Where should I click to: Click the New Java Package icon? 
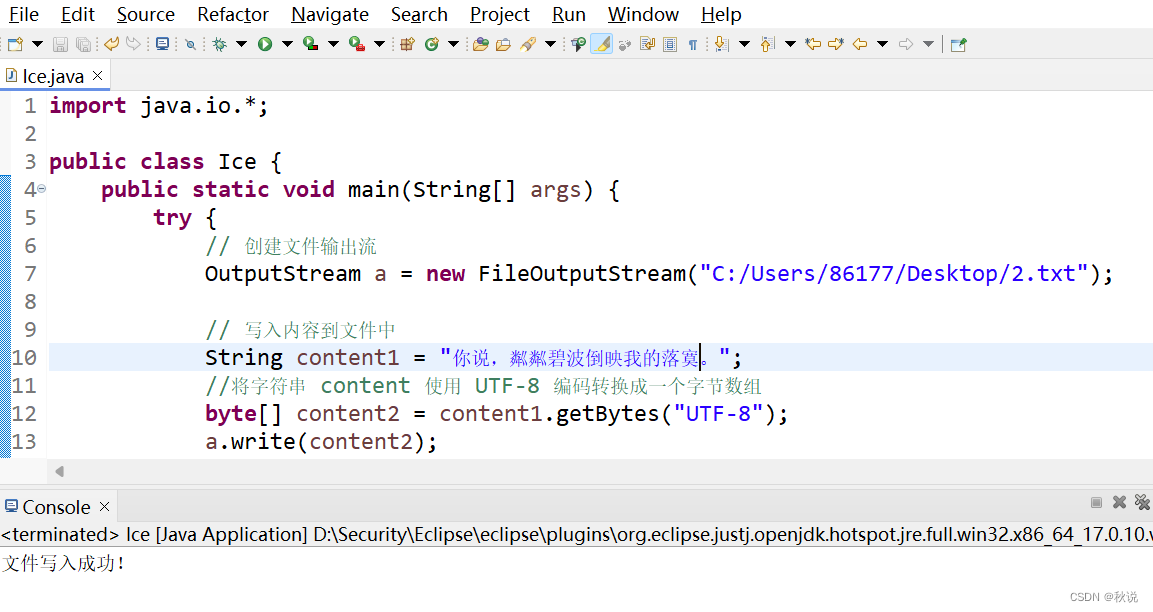tap(407, 45)
